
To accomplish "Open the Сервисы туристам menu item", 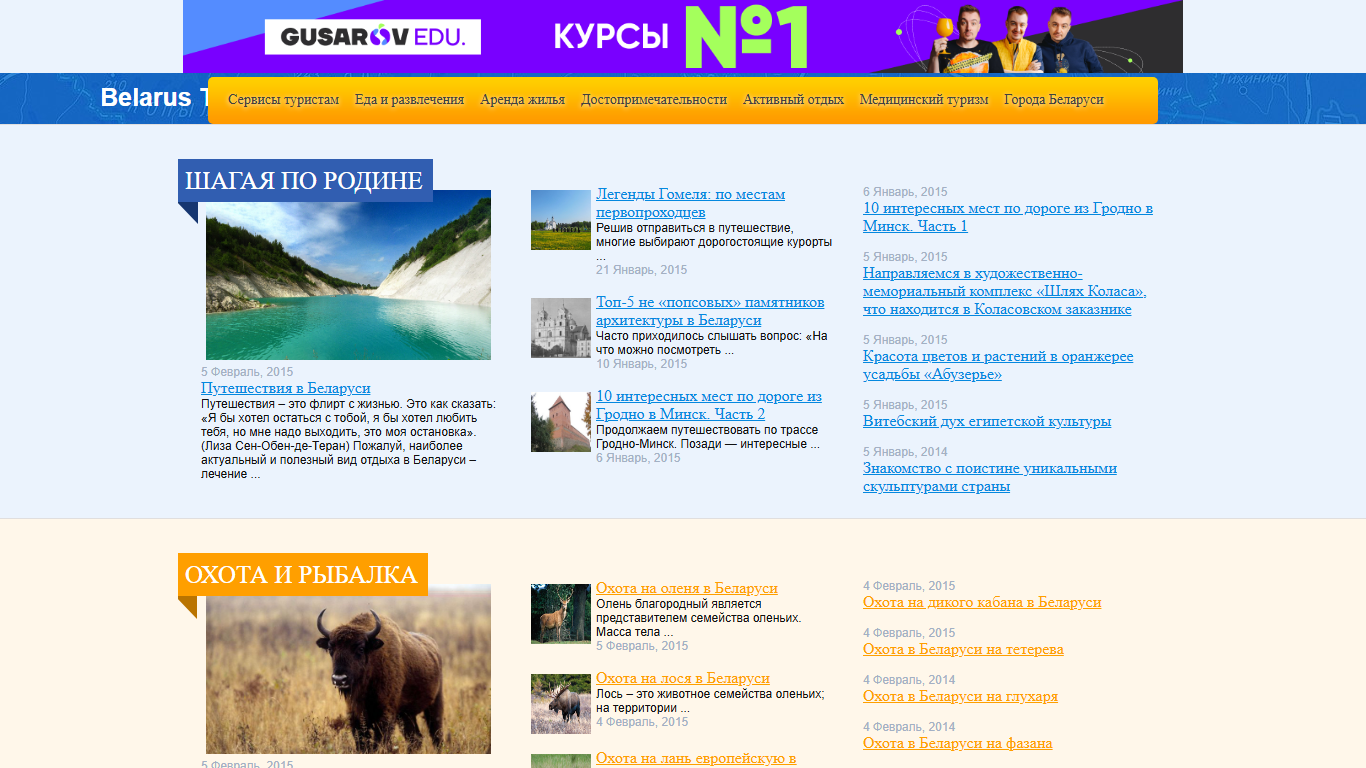I will [283, 100].
